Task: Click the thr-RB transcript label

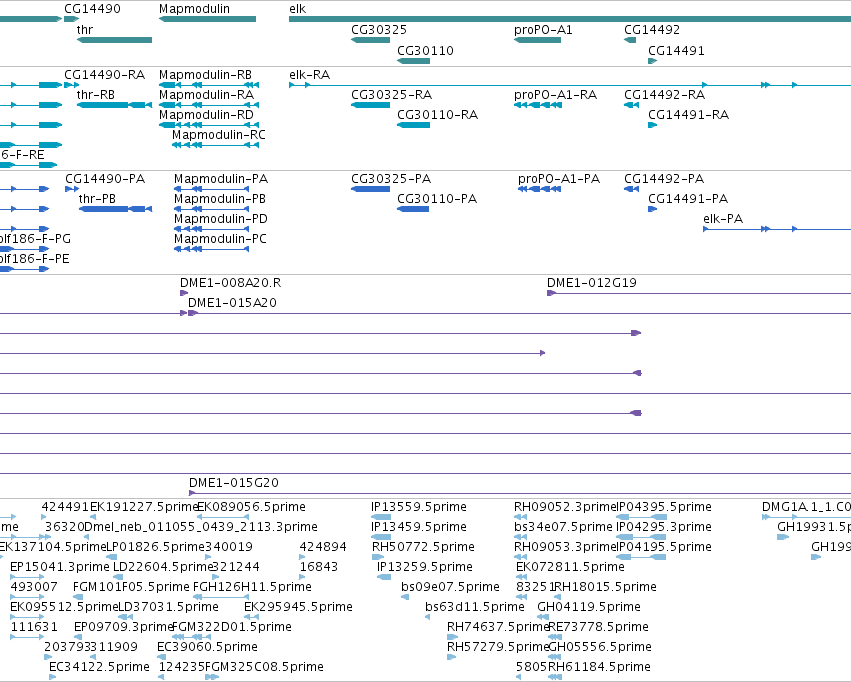Action: tap(96, 94)
